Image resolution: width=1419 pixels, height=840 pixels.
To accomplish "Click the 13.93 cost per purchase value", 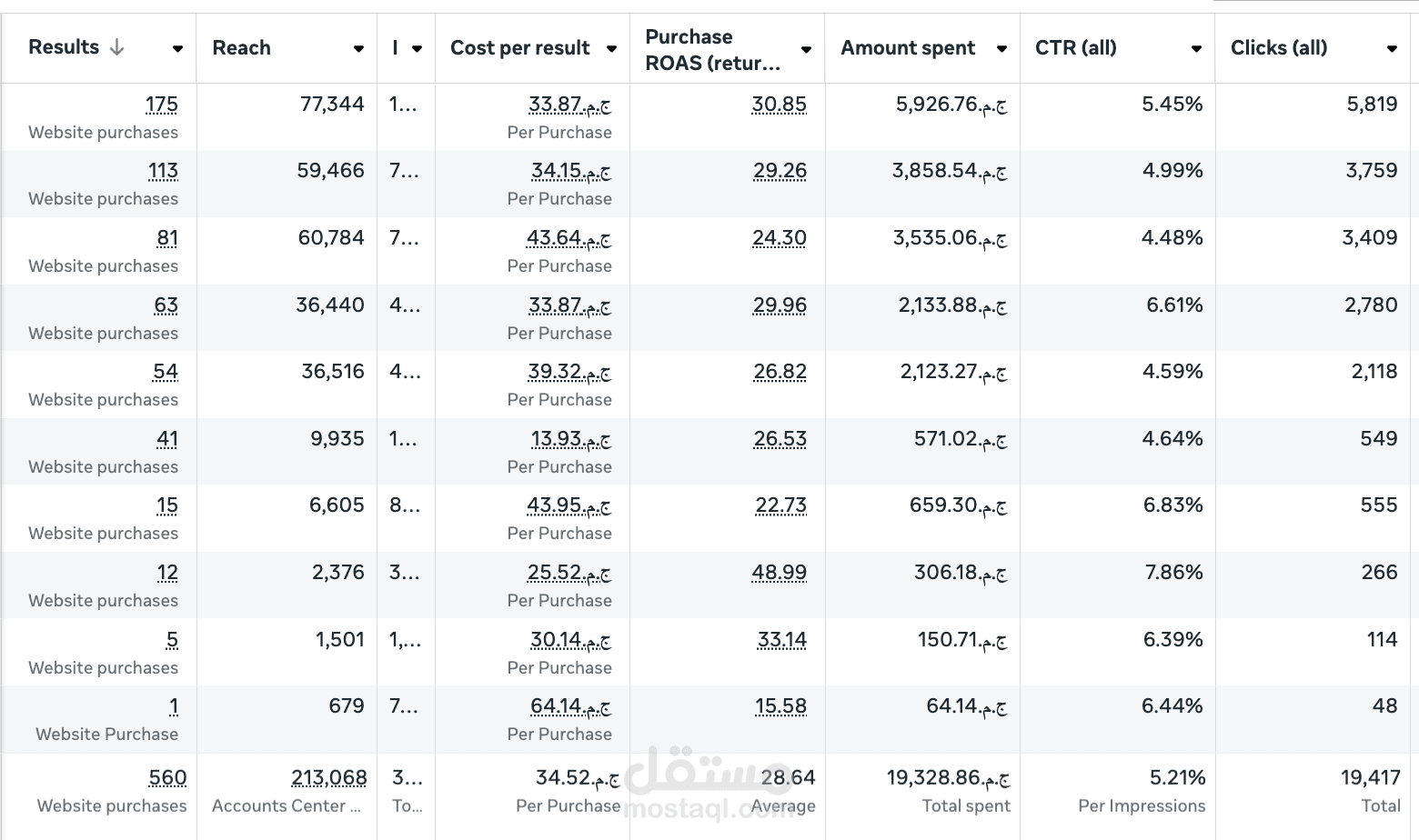I will pyautogui.click(x=571, y=439).
